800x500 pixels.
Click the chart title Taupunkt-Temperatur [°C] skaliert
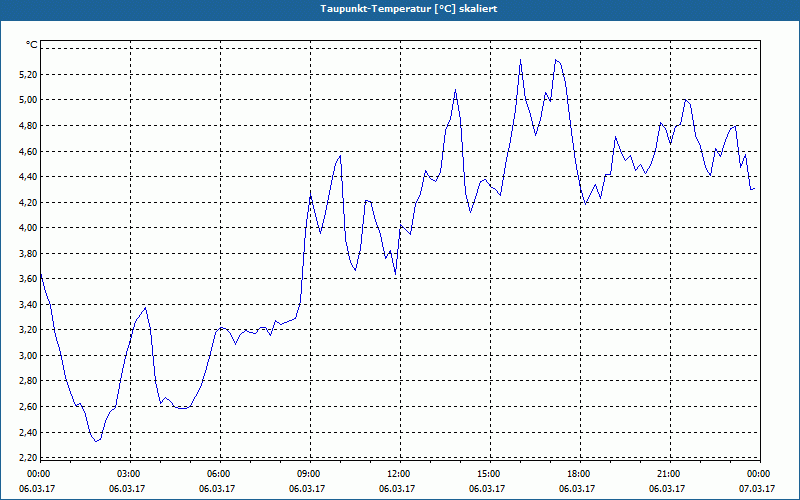pos(409,9)
